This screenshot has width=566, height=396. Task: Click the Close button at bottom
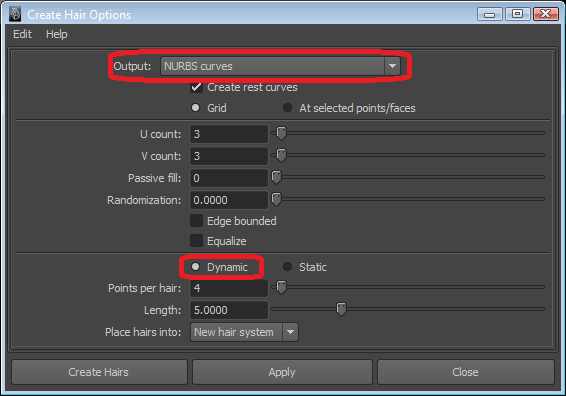[x=466, y=372]
